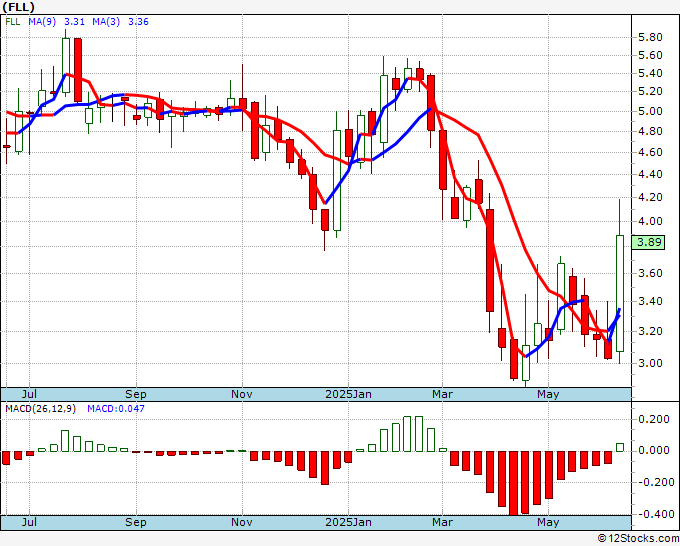
Task: Click the 5.00 price axis label
Action: [x=651, y=111]
